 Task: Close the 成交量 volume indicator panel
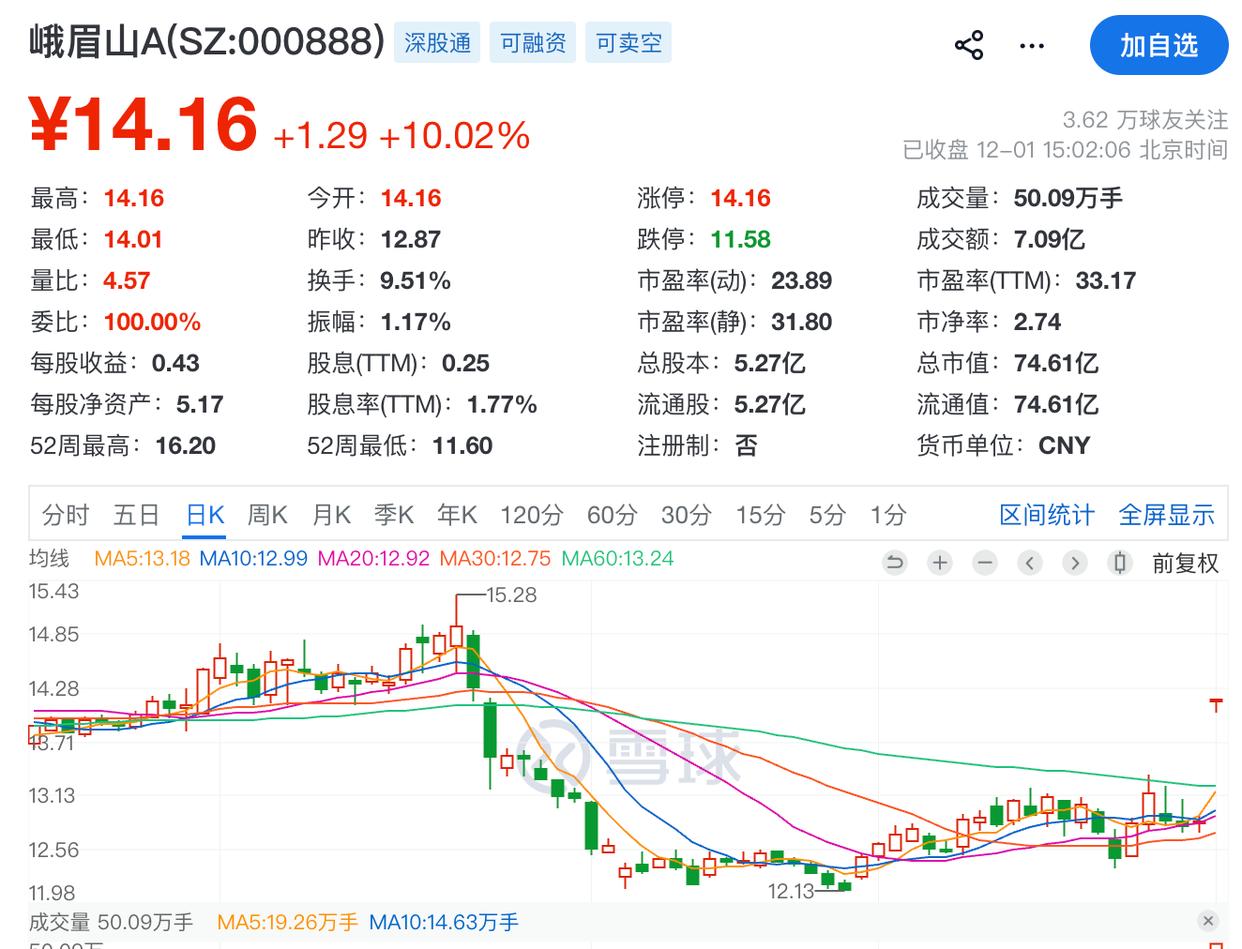[x=1208, y=921]
